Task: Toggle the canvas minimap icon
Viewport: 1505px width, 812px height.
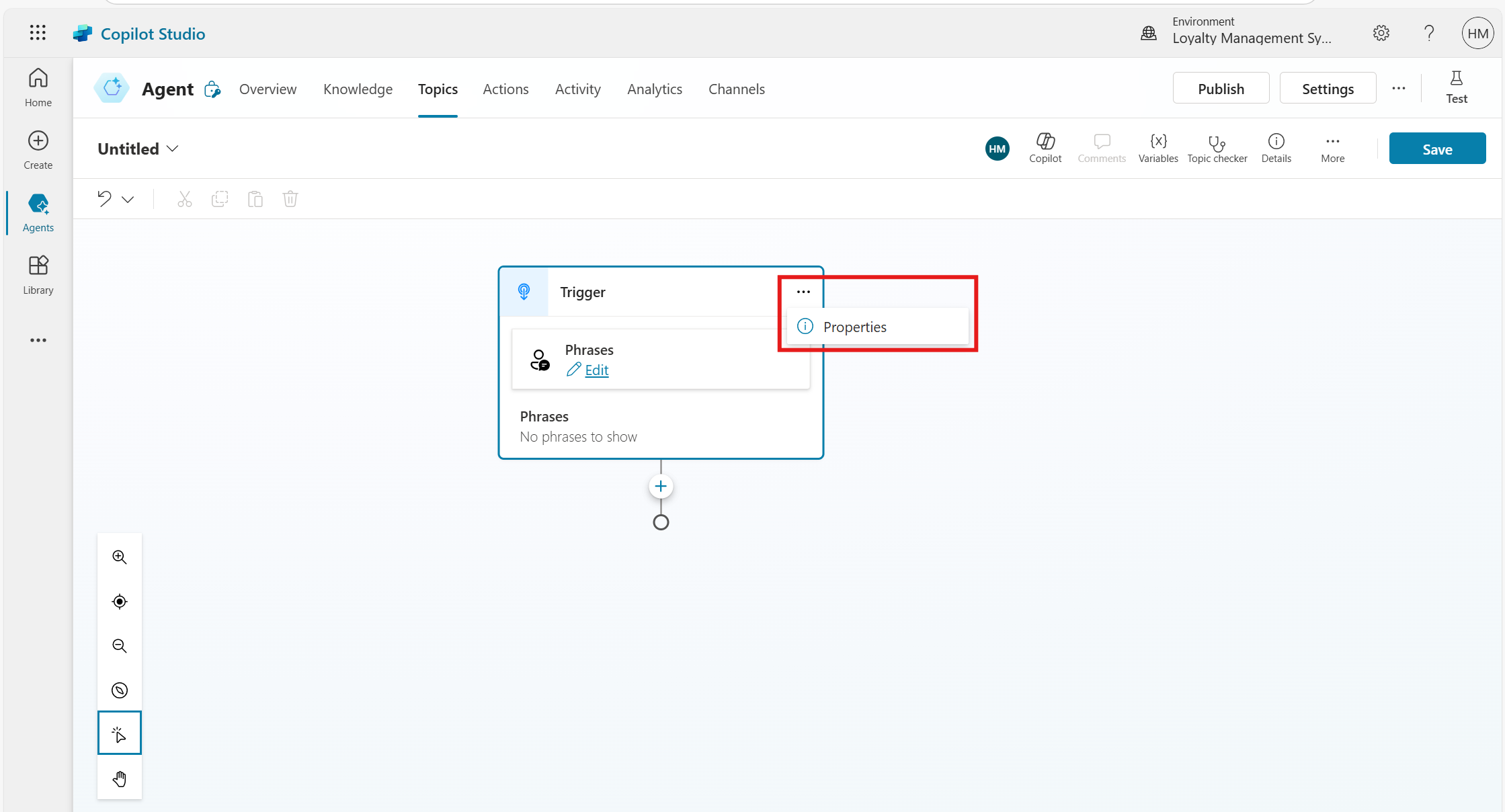Action: [x=120, y=690]
